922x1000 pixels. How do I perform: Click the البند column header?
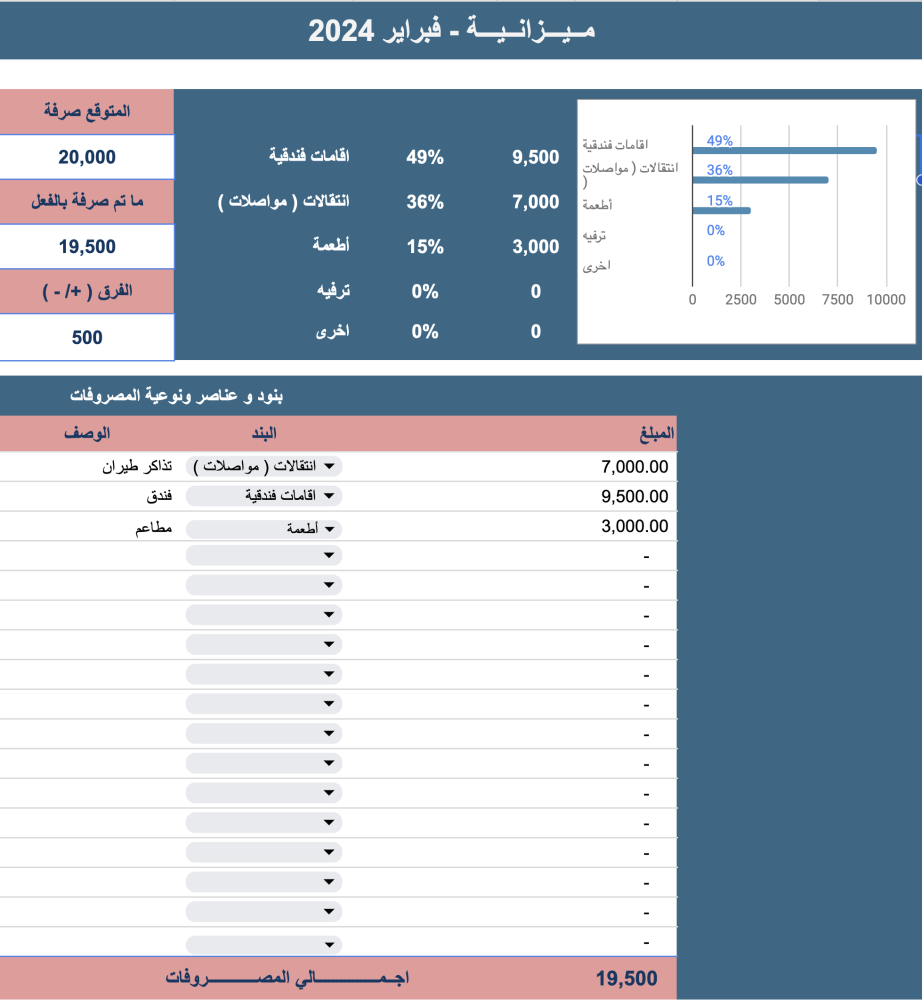click(x=262, y=434)
